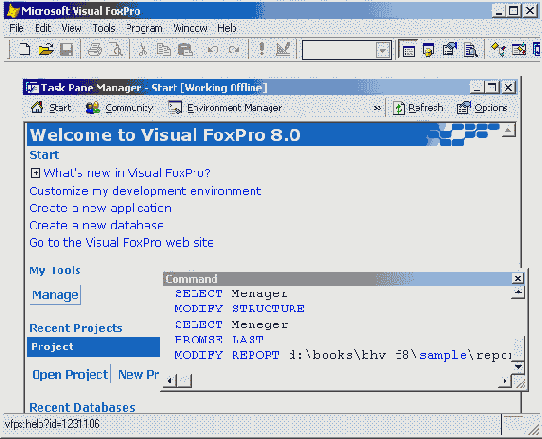Click the BROWSE LAST command line
This screenshot has height=439, width=542.
pyautogui.click(x=219, y=340)
